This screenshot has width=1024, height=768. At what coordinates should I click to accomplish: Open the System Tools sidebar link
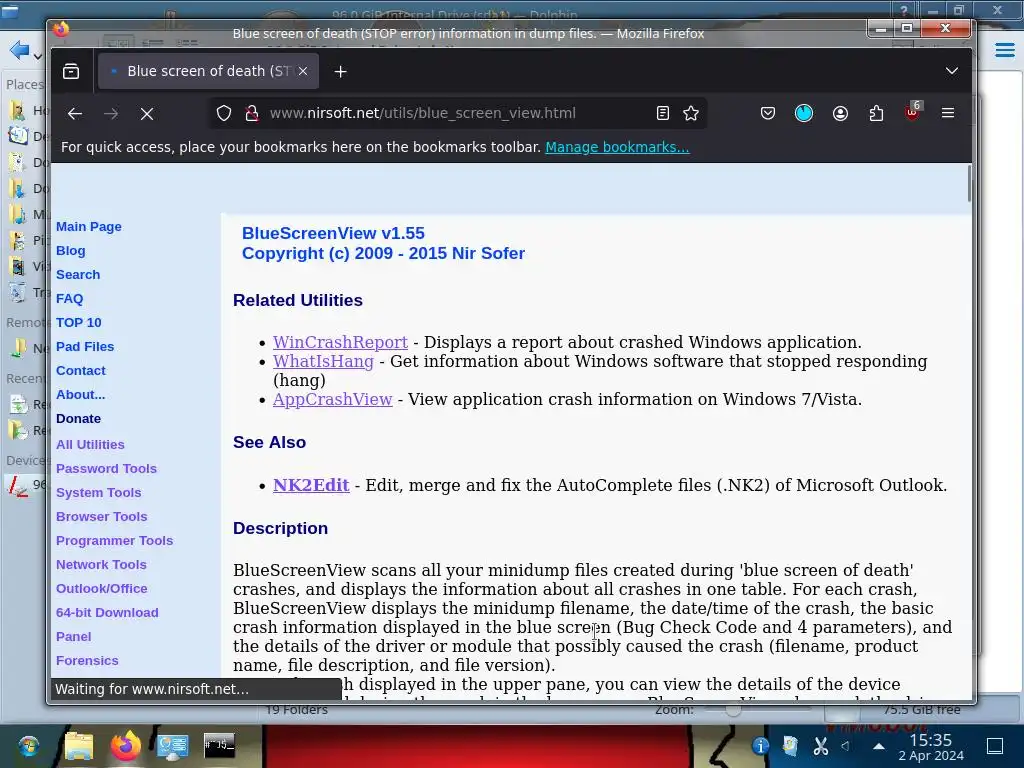(x=99, y=492)
